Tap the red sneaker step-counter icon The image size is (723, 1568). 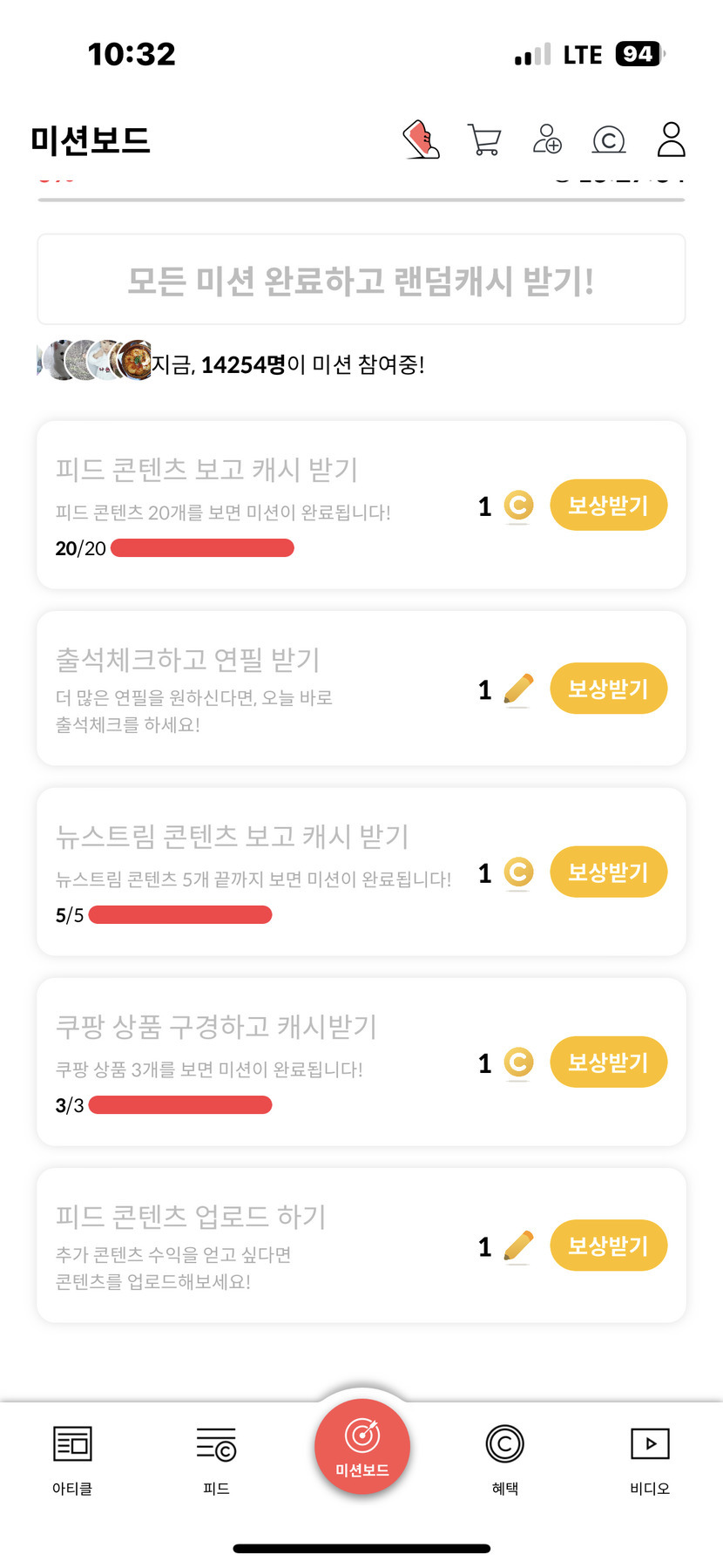[422, 139]
